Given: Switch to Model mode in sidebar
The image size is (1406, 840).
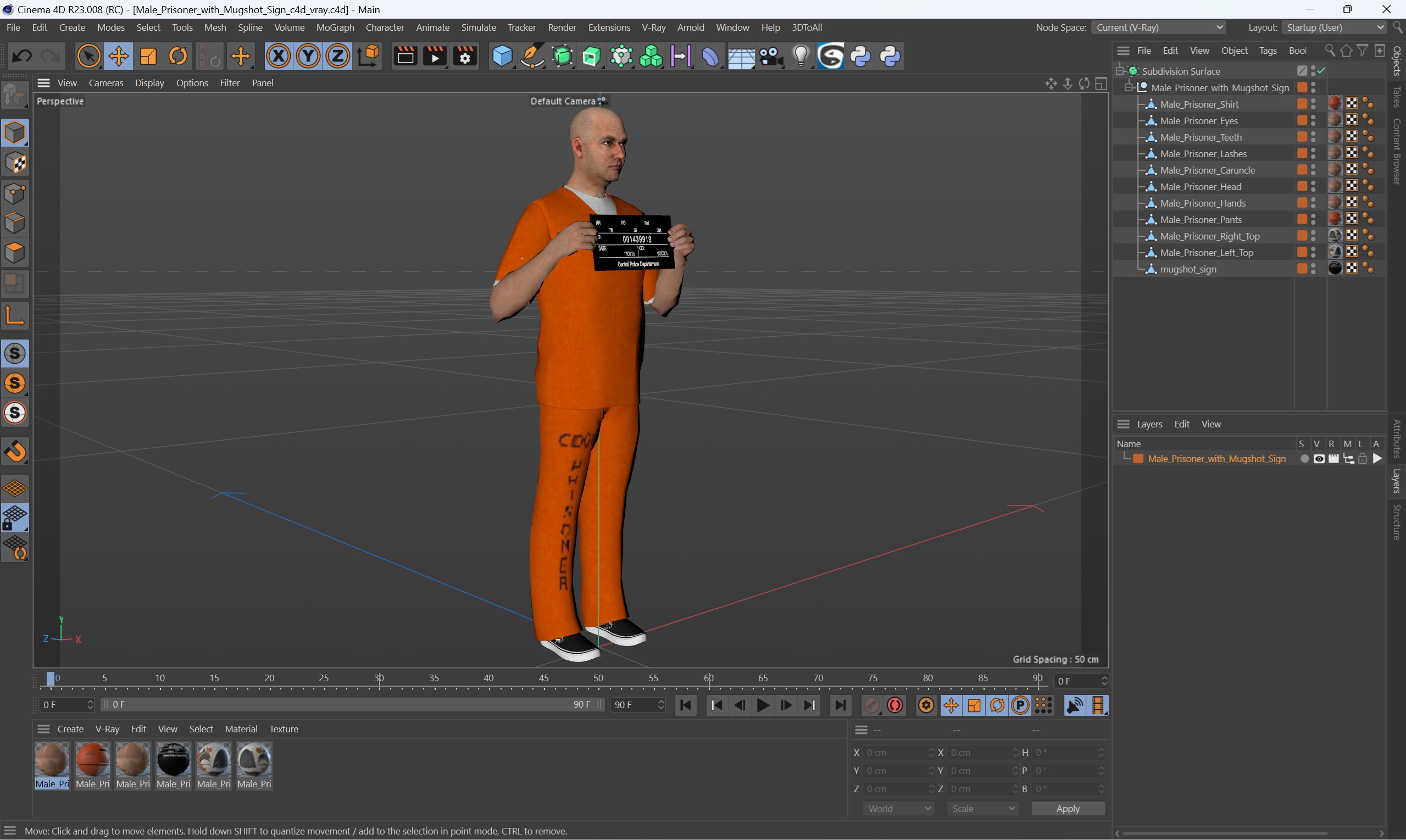Looking at the screenshot, I should [x=15, y=132].
